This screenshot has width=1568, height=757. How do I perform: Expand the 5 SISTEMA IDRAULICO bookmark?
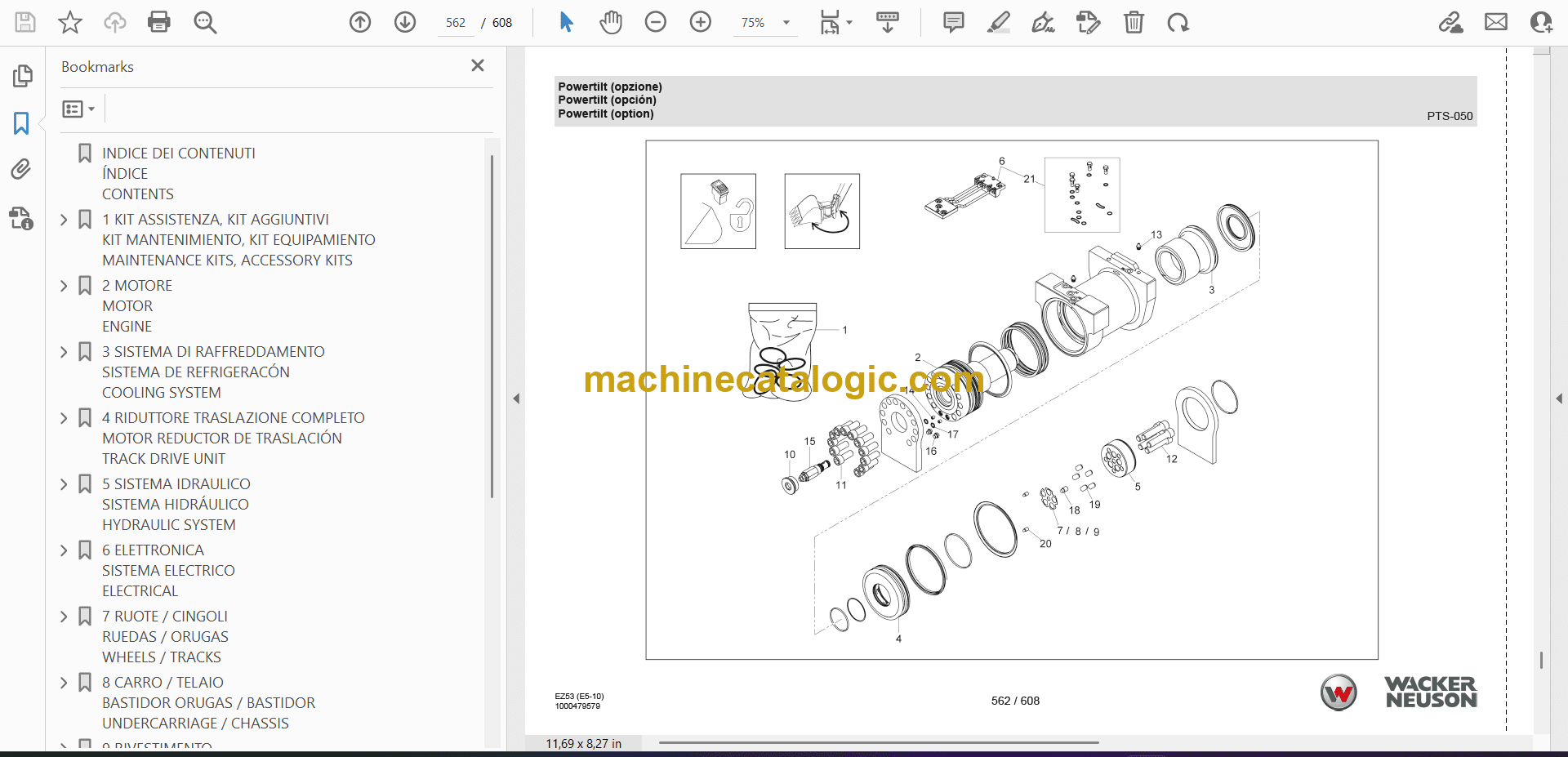(65, 484)
